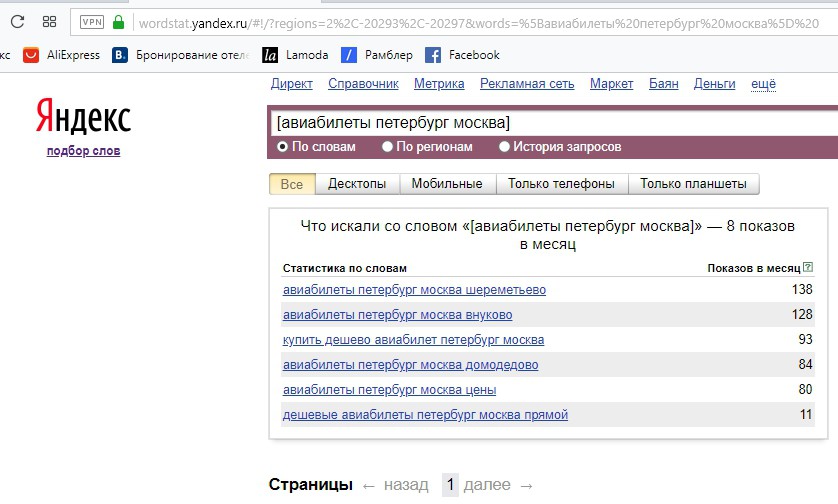
Task: Open the Баян link
Action: [664, 84]
